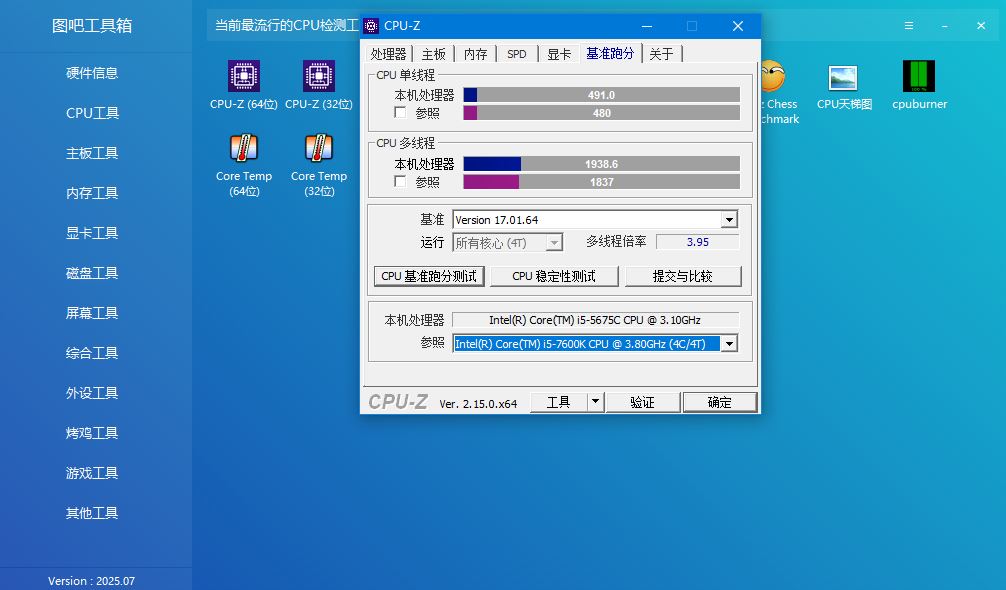Open the CPU-Z (64位) icon
Screen dimensions: 1006x590
pos(244,76)
